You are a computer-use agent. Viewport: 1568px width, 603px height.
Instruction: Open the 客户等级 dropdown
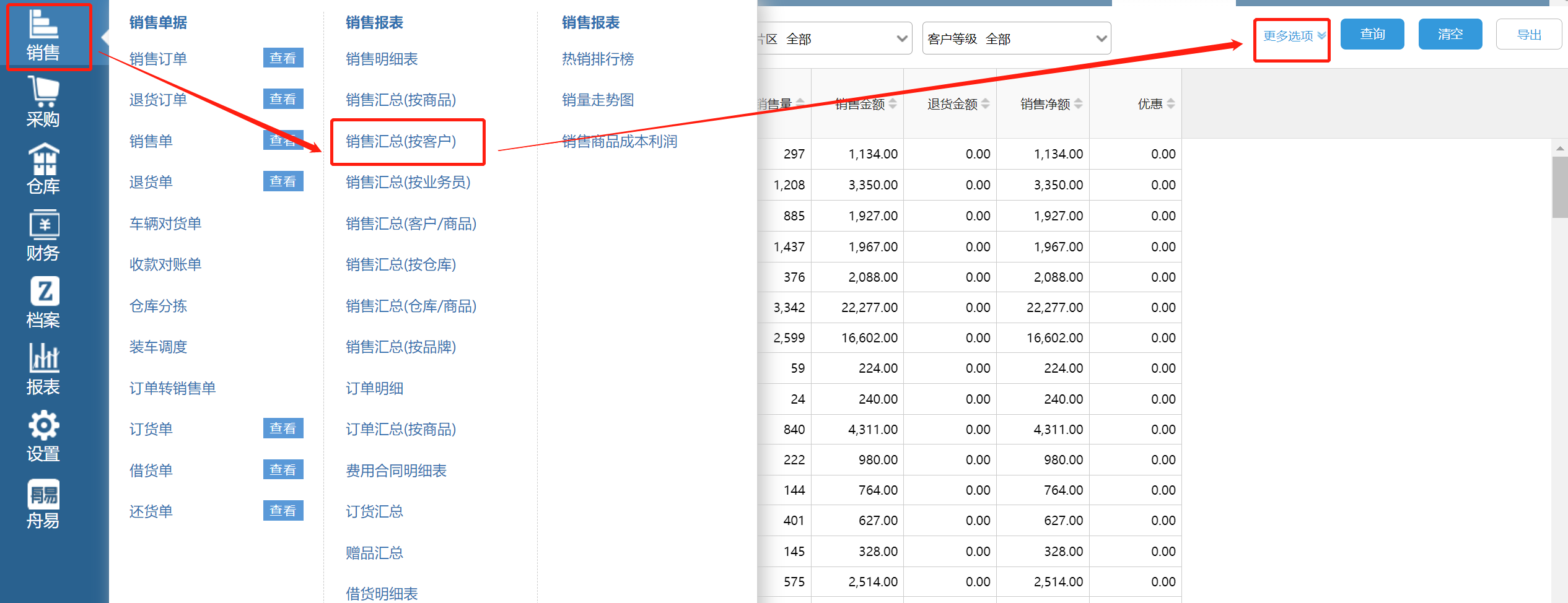(1017, 38)
